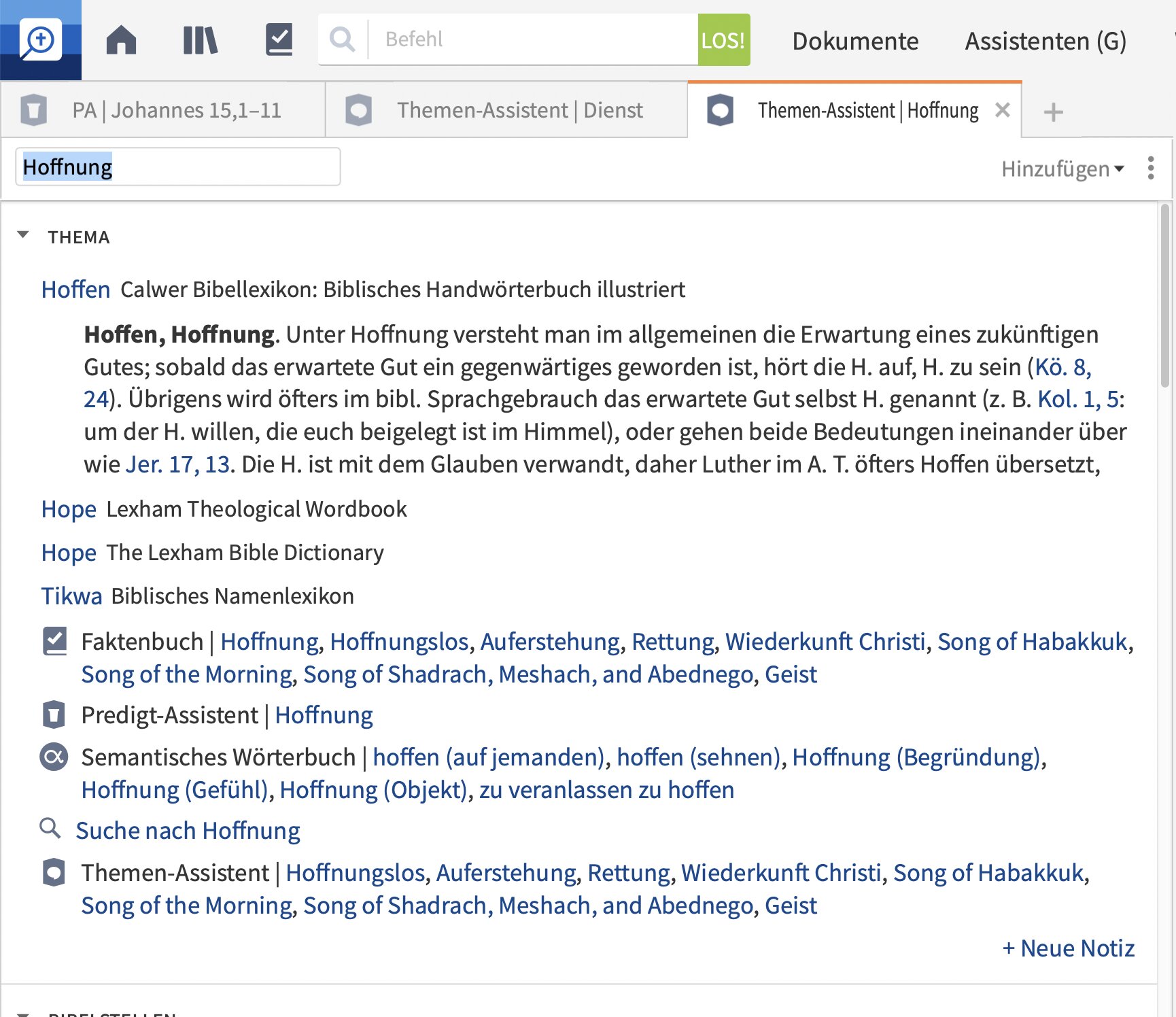Open Themen-Assistent link Wiederkunft Christi
The width and height of the screenshot is (1176, 1017).
point(781,872)
